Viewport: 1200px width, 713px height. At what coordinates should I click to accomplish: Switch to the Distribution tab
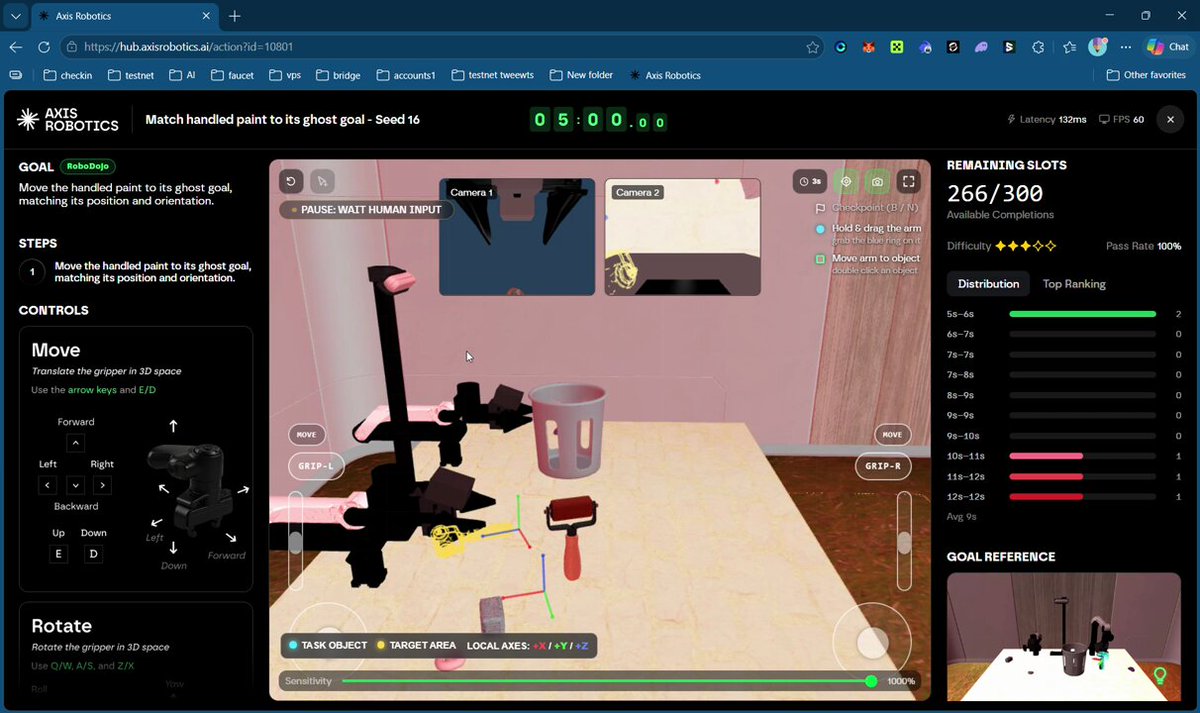(x=988, y=284)
